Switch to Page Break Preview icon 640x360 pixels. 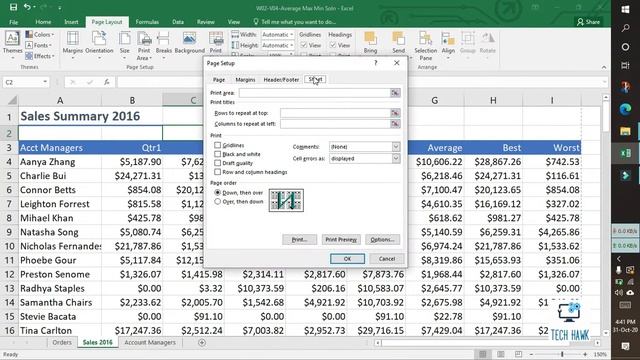518,354
